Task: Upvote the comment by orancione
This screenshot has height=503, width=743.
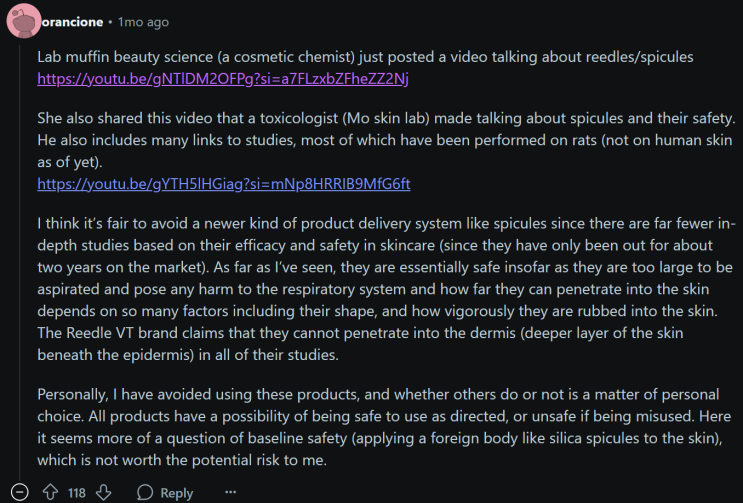Action: click(50, 492)
